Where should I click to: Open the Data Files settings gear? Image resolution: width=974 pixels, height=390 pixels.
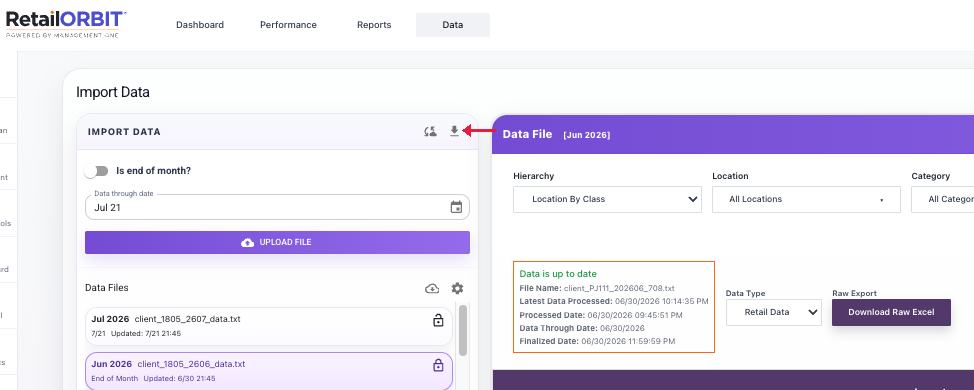pos(457,288)
